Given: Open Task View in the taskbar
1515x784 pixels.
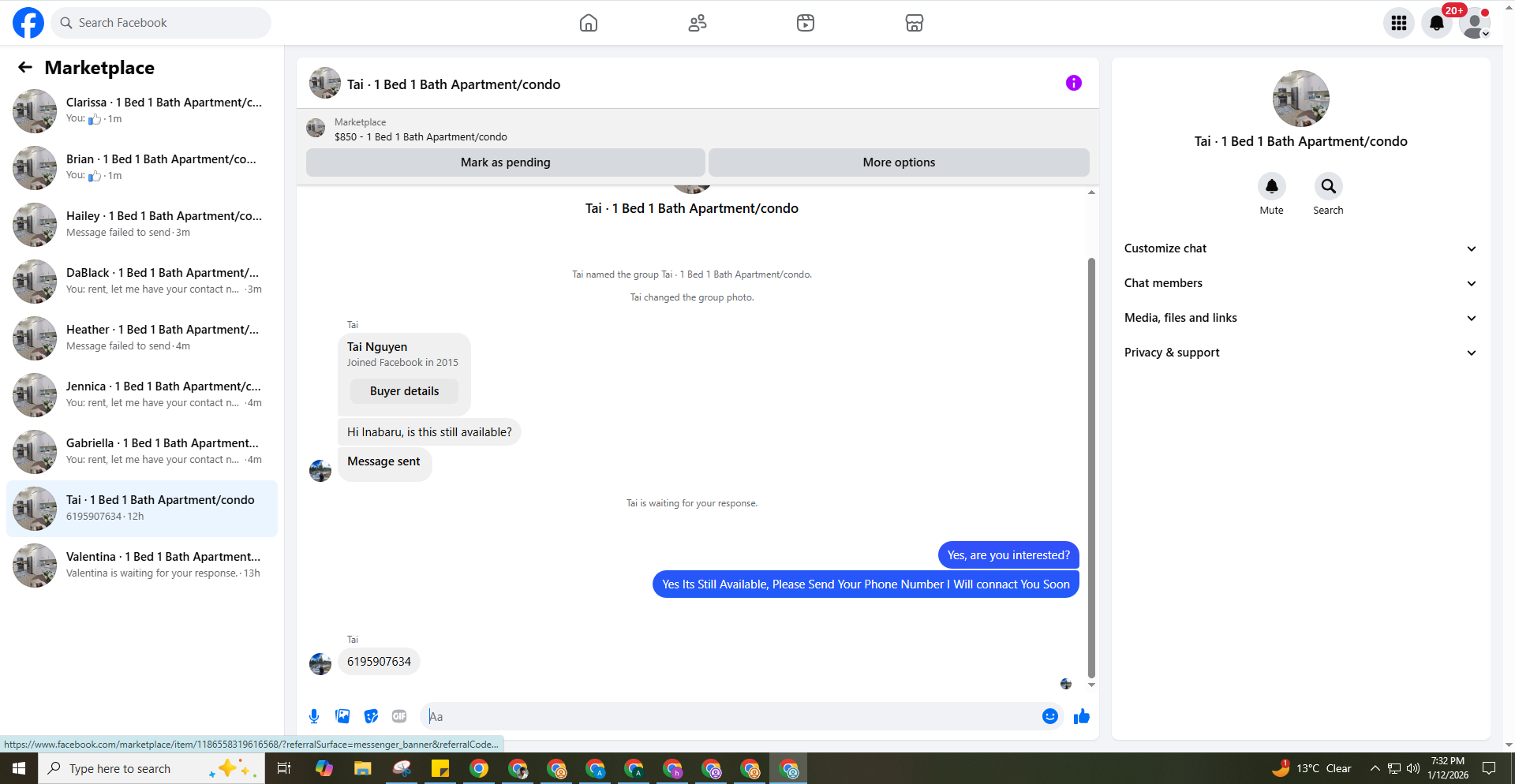Looking at the screenshot, I should pyautogui.click(x=284, y=768).
